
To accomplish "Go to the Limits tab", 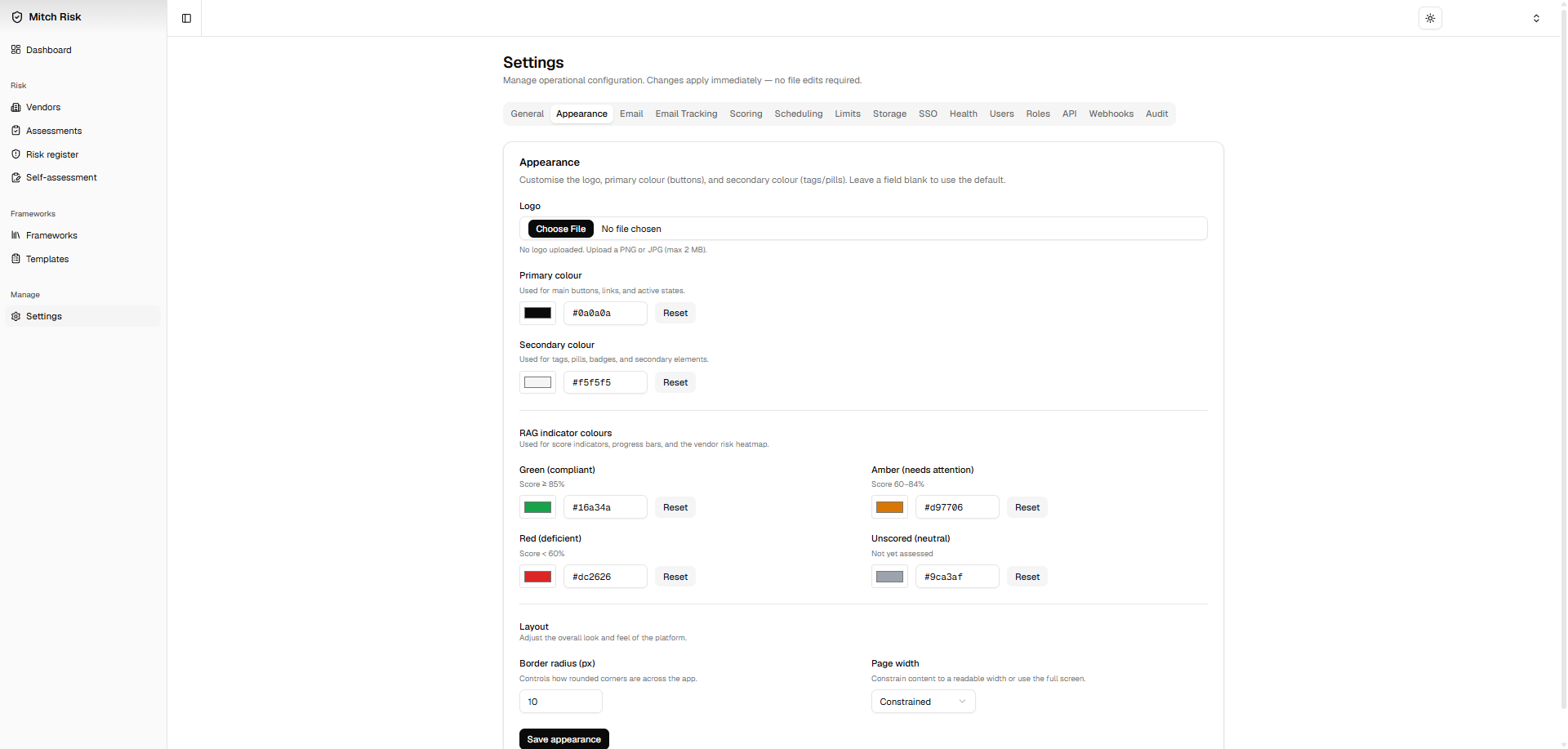I will (848, 114).
